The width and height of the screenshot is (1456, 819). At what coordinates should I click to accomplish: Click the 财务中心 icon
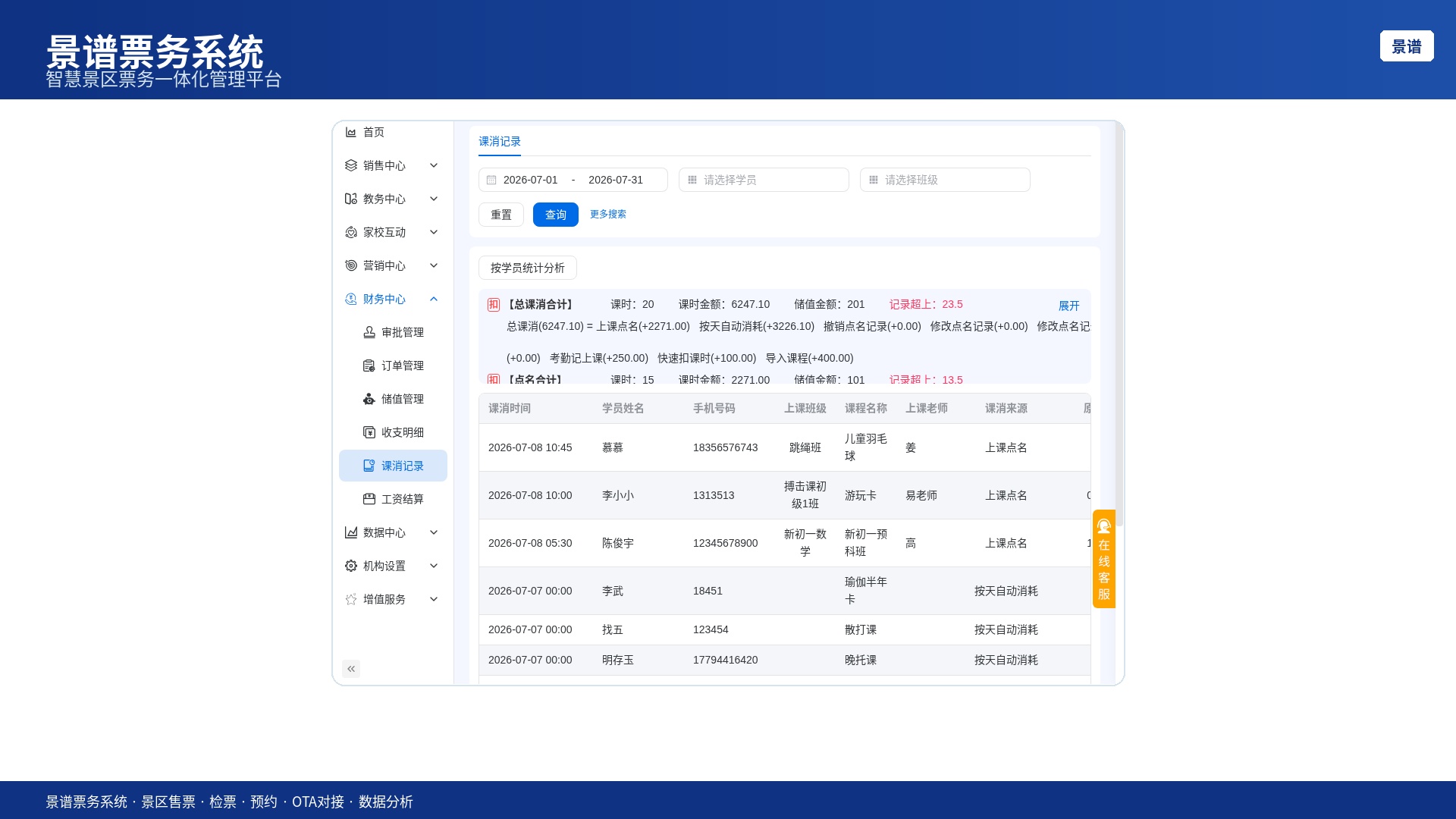[351, 299]
